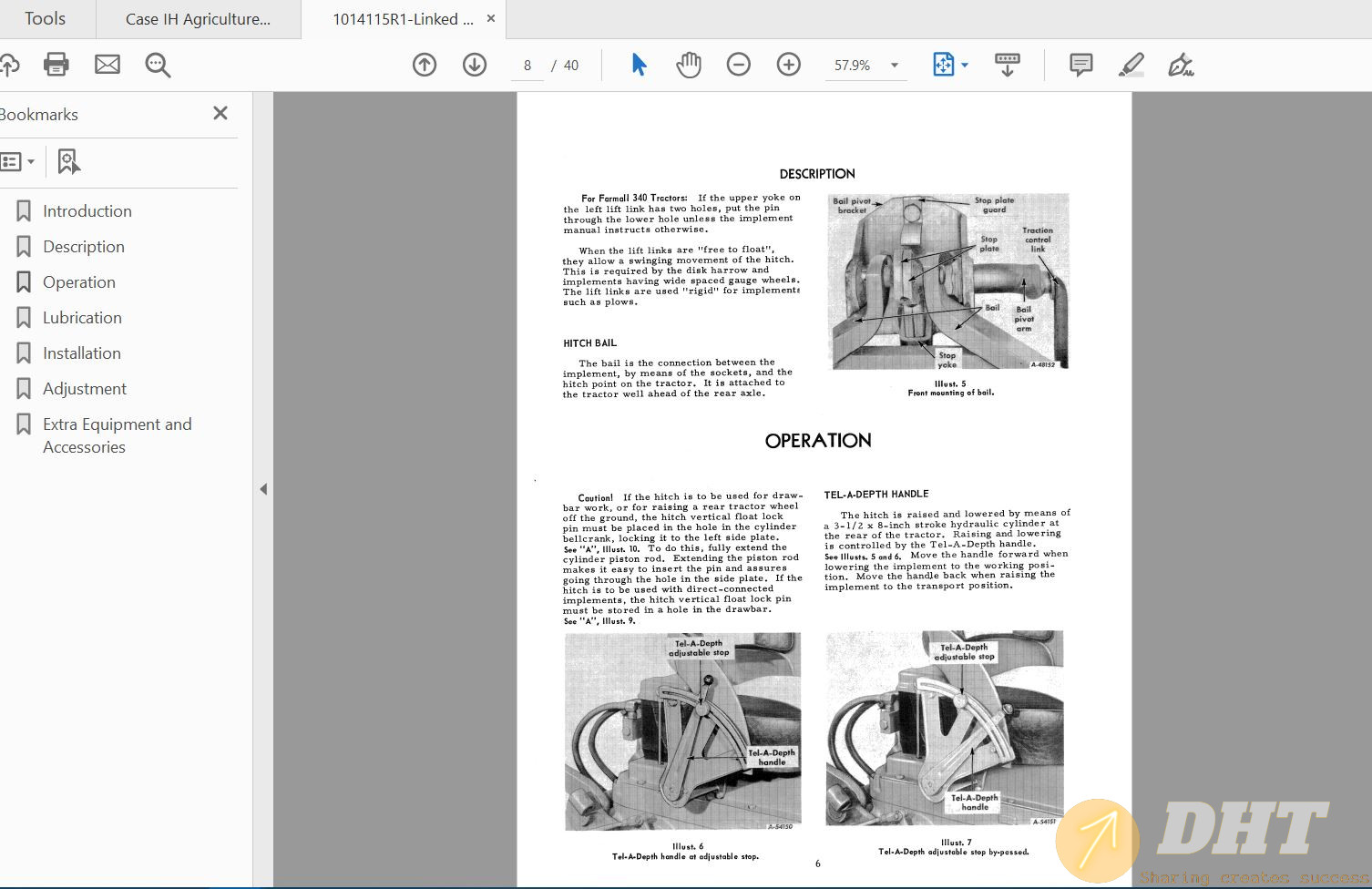
Task: Open the bookmarks options list dropdown
Action: click(x=18, y=162)
